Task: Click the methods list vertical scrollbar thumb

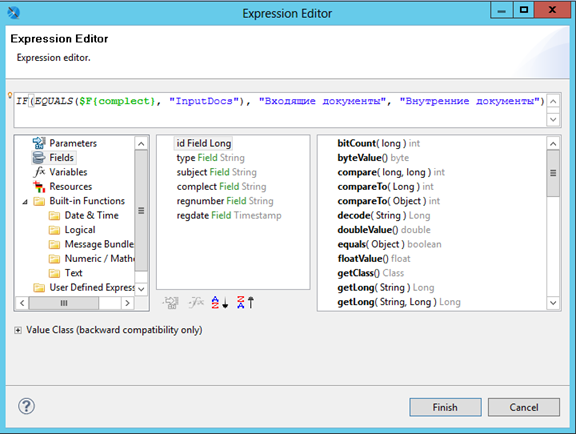Action: click(553, 173)
